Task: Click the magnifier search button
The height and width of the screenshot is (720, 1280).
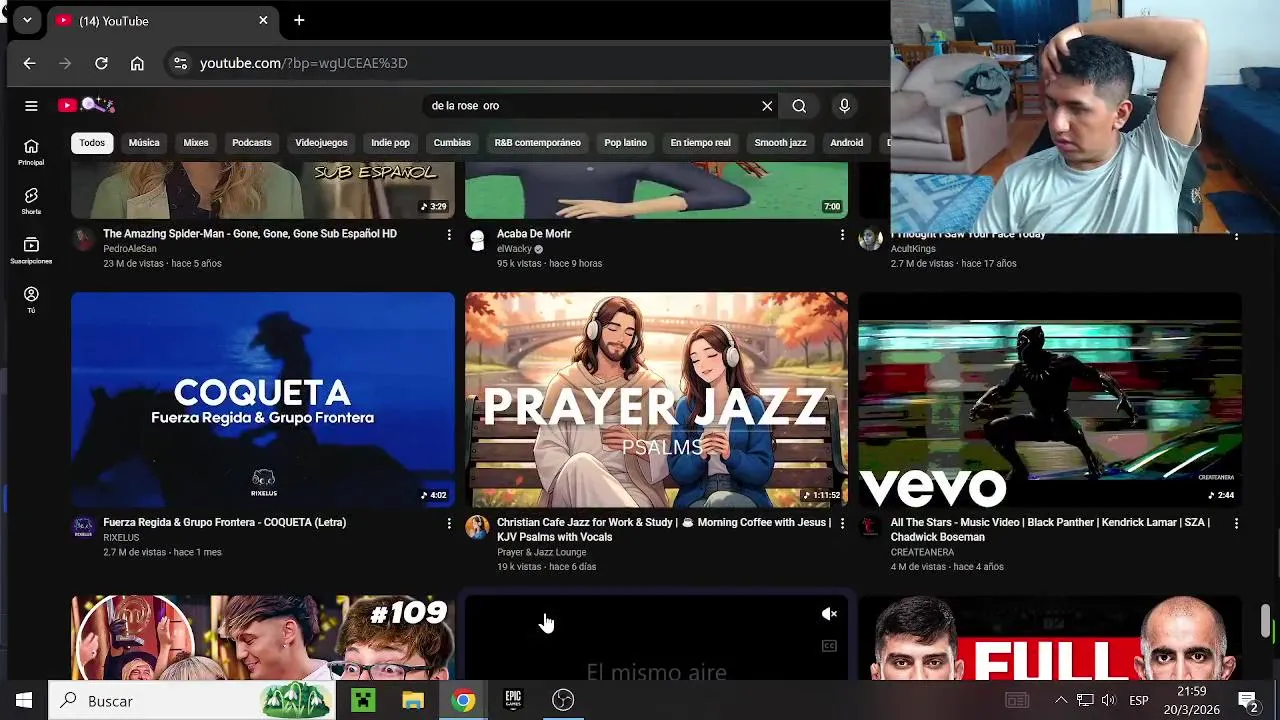Action: (x=799, y=106)
